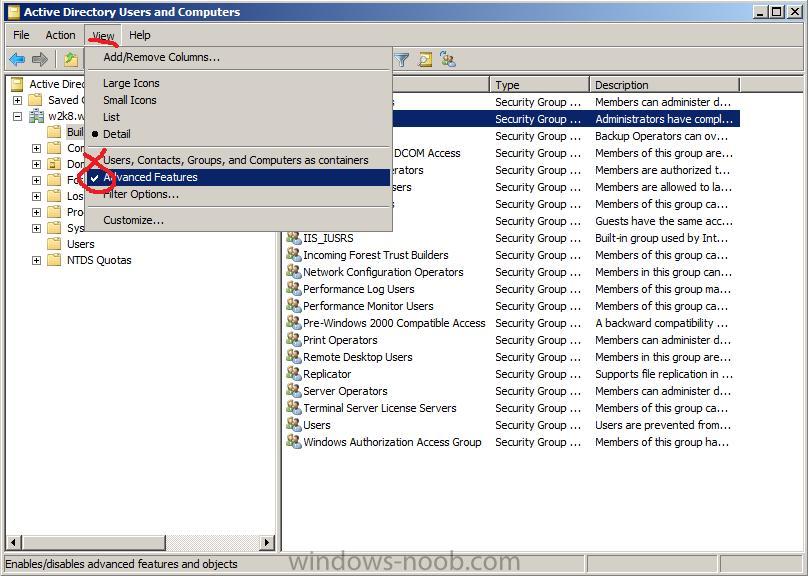Image resolution: width=808 pixels, height=576 pixels.
Task: Click the Windows Authorization Access Group icon
Action: click(294, 442)
